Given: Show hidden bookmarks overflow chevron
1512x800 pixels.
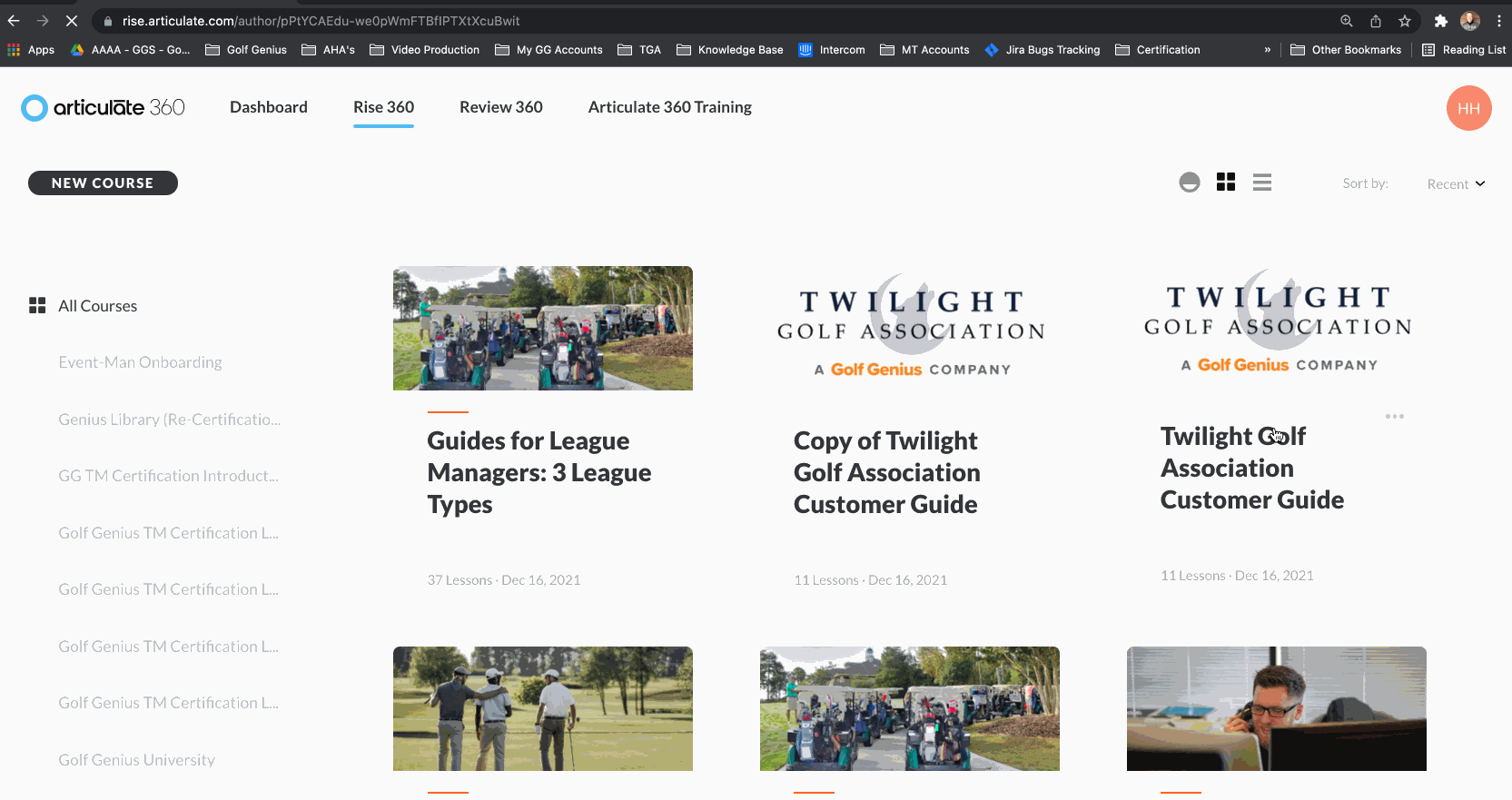Looking at the screenshot, I should pos(1267,50).
